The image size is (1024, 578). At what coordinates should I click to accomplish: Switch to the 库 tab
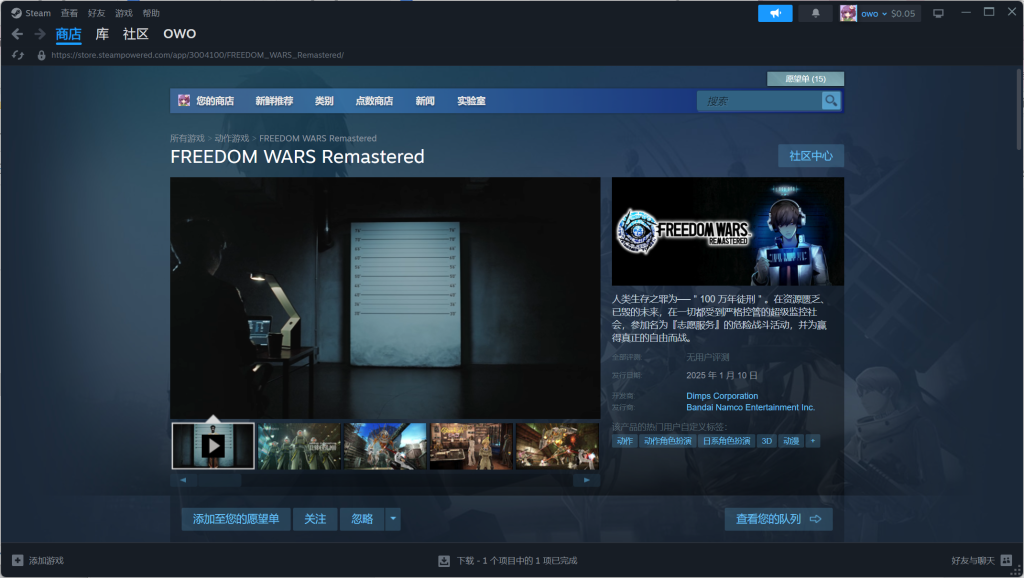102,34
